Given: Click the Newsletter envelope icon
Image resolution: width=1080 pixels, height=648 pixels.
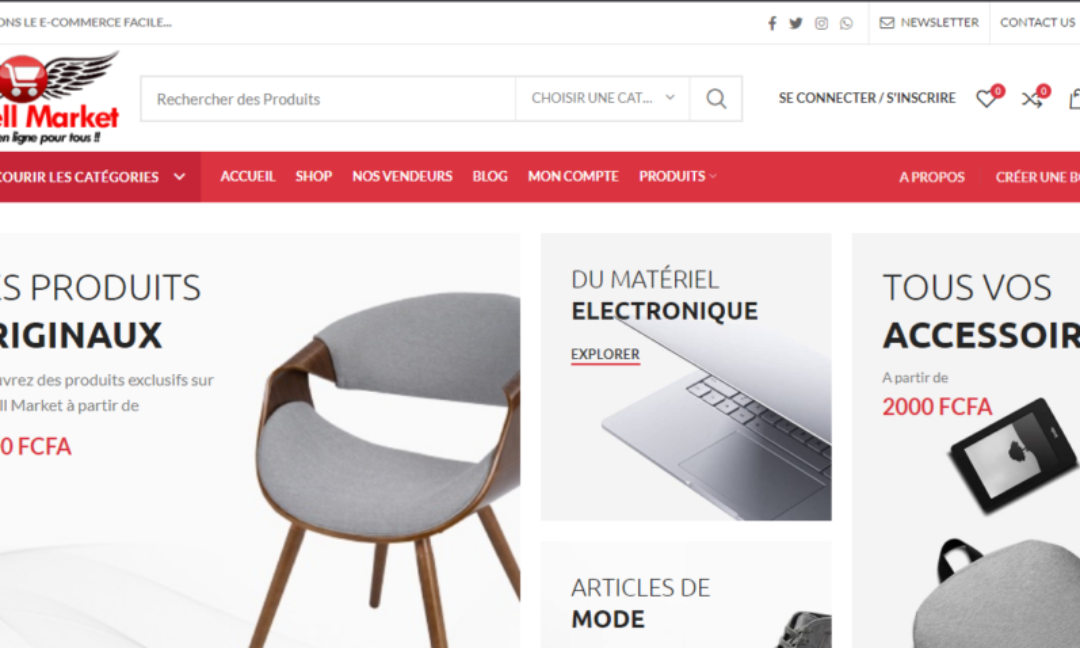Looking at the screenshot, I should (887, 23).
